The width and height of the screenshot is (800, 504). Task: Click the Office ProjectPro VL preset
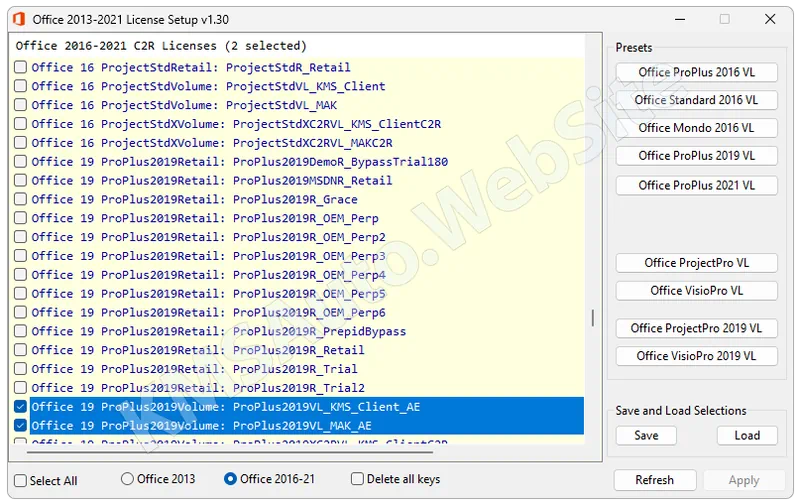696,263
